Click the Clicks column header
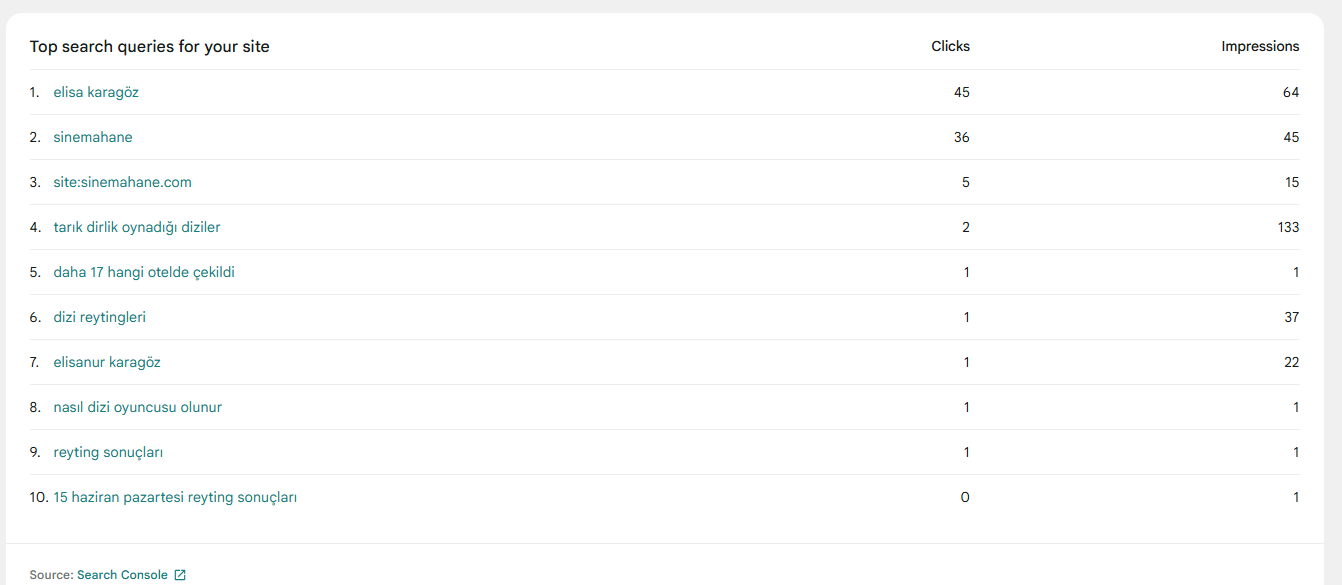The width and height of the screenshot is (1342, 585). 950,46
